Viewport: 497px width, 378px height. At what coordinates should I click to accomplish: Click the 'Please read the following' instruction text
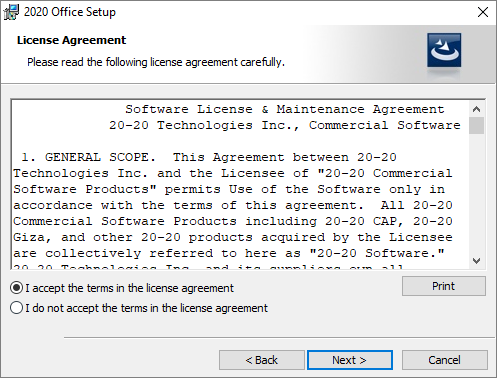156,62
